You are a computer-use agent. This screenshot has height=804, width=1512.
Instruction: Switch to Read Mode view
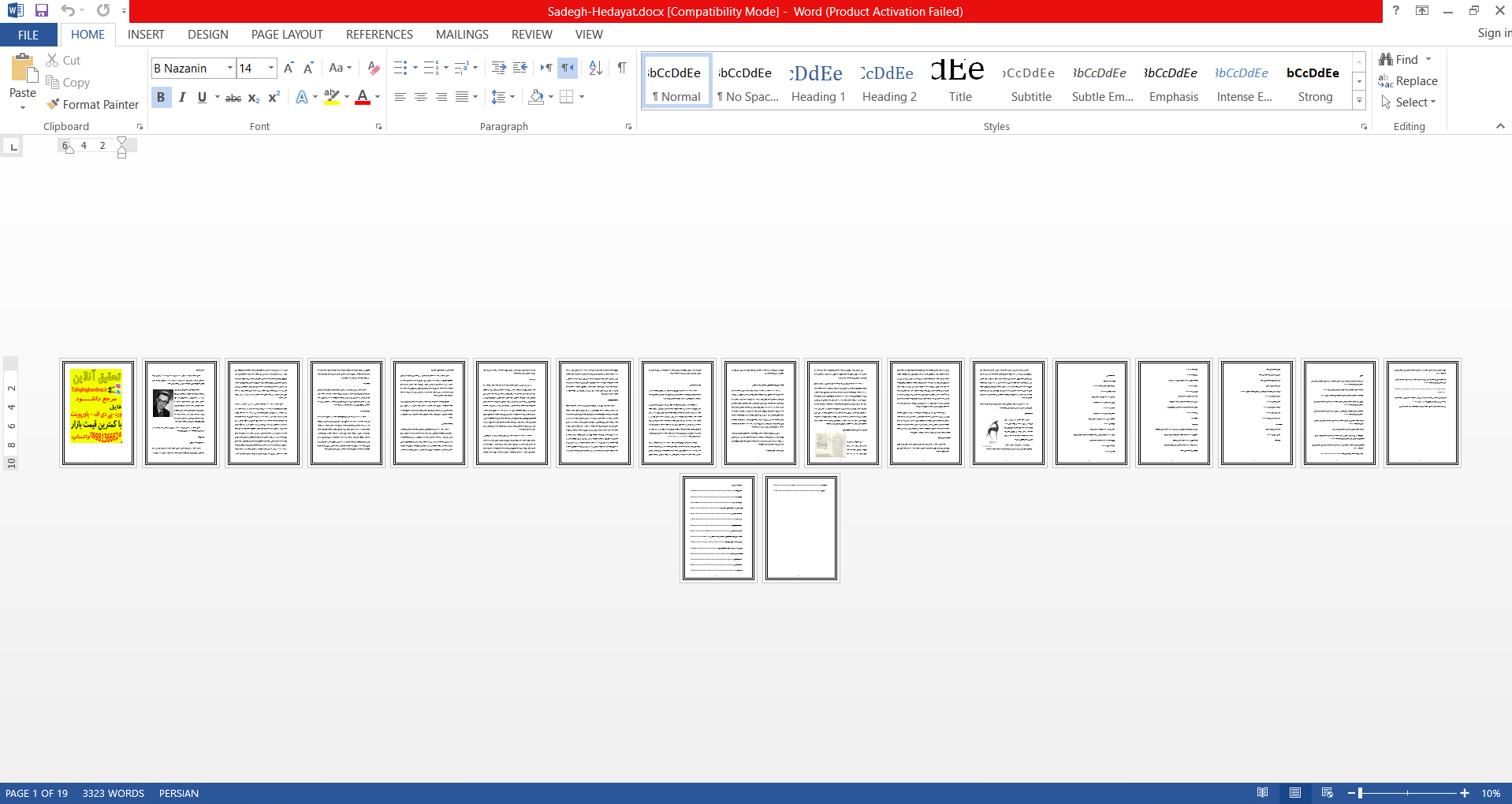(x=1263, y=793)
